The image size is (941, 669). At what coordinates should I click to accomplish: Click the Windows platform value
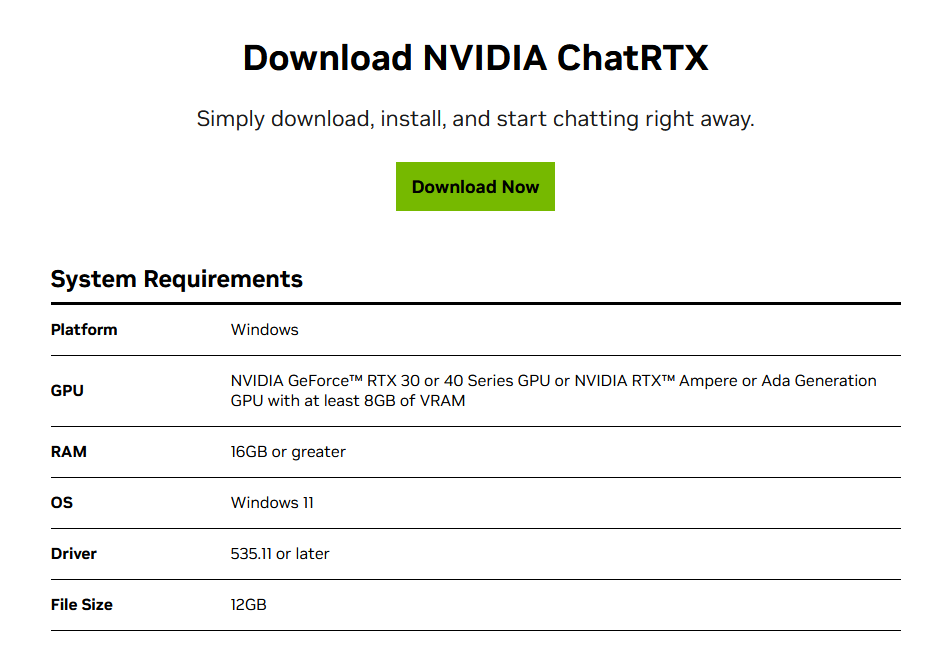click(x=264, y=329)
